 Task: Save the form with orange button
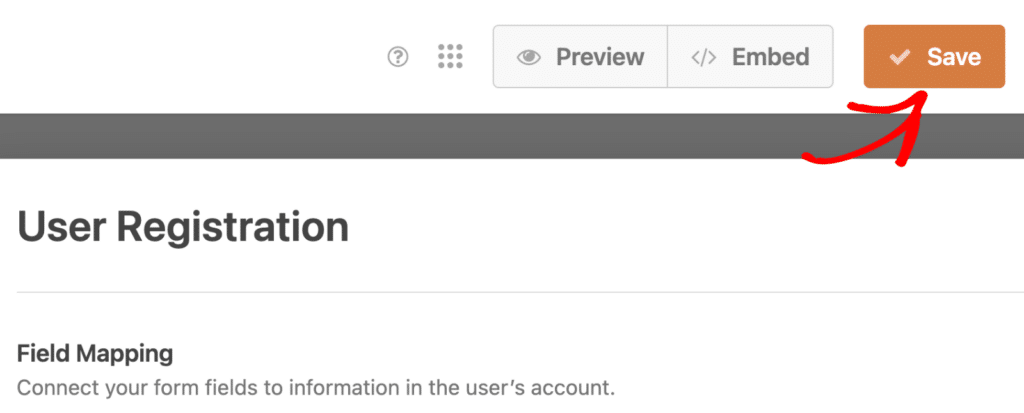coord(934,56)
